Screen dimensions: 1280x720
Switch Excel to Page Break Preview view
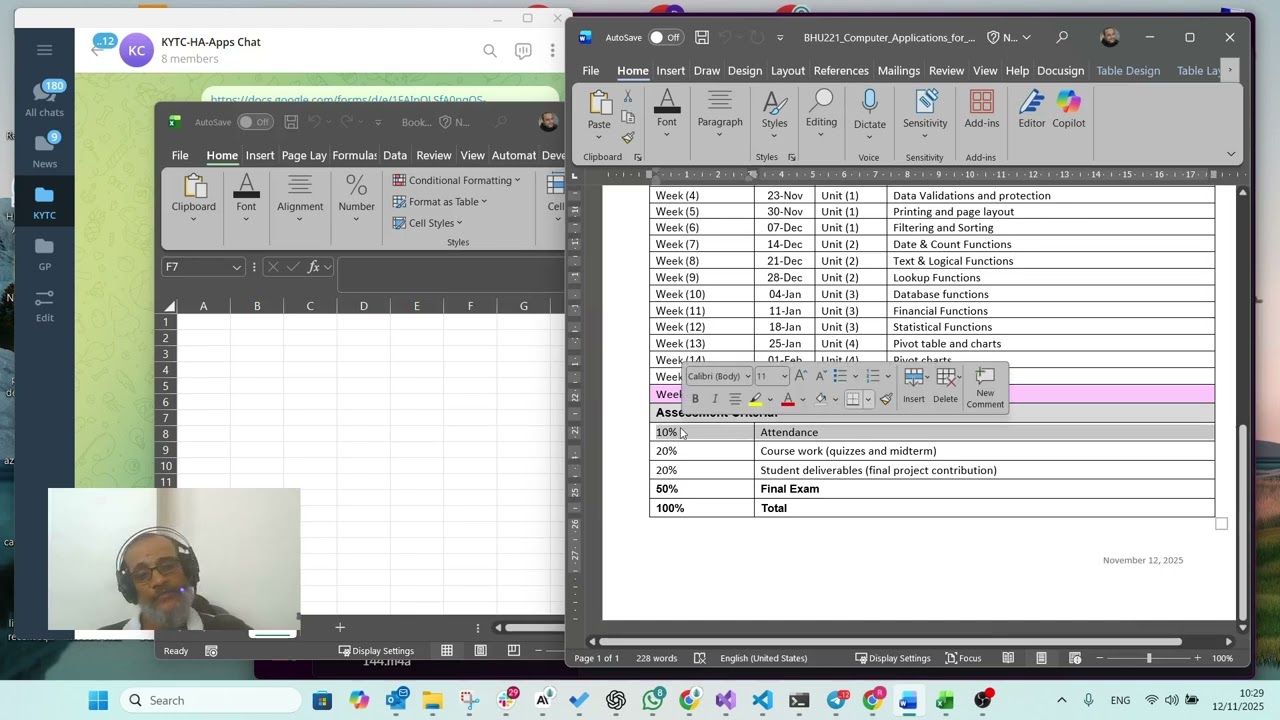(x=513, y=650)
